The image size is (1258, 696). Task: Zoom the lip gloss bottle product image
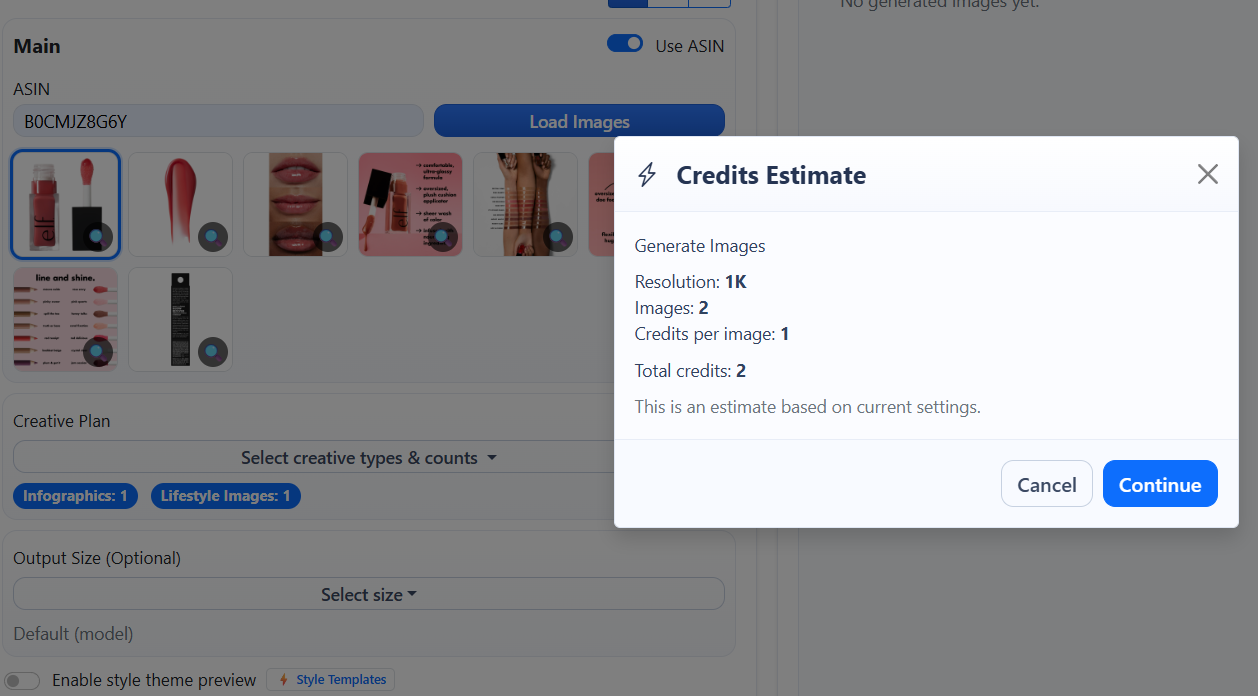click(x=98, y=237)
